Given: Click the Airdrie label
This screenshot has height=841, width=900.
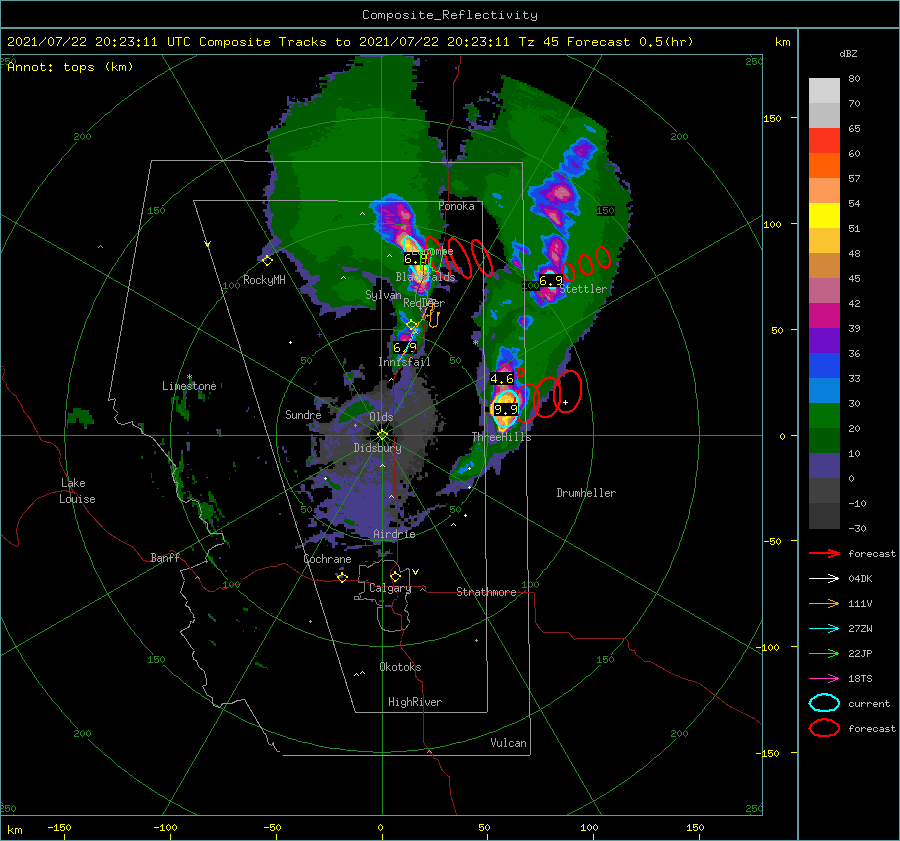Looking at the screenshot, I should tap(394, 534).
